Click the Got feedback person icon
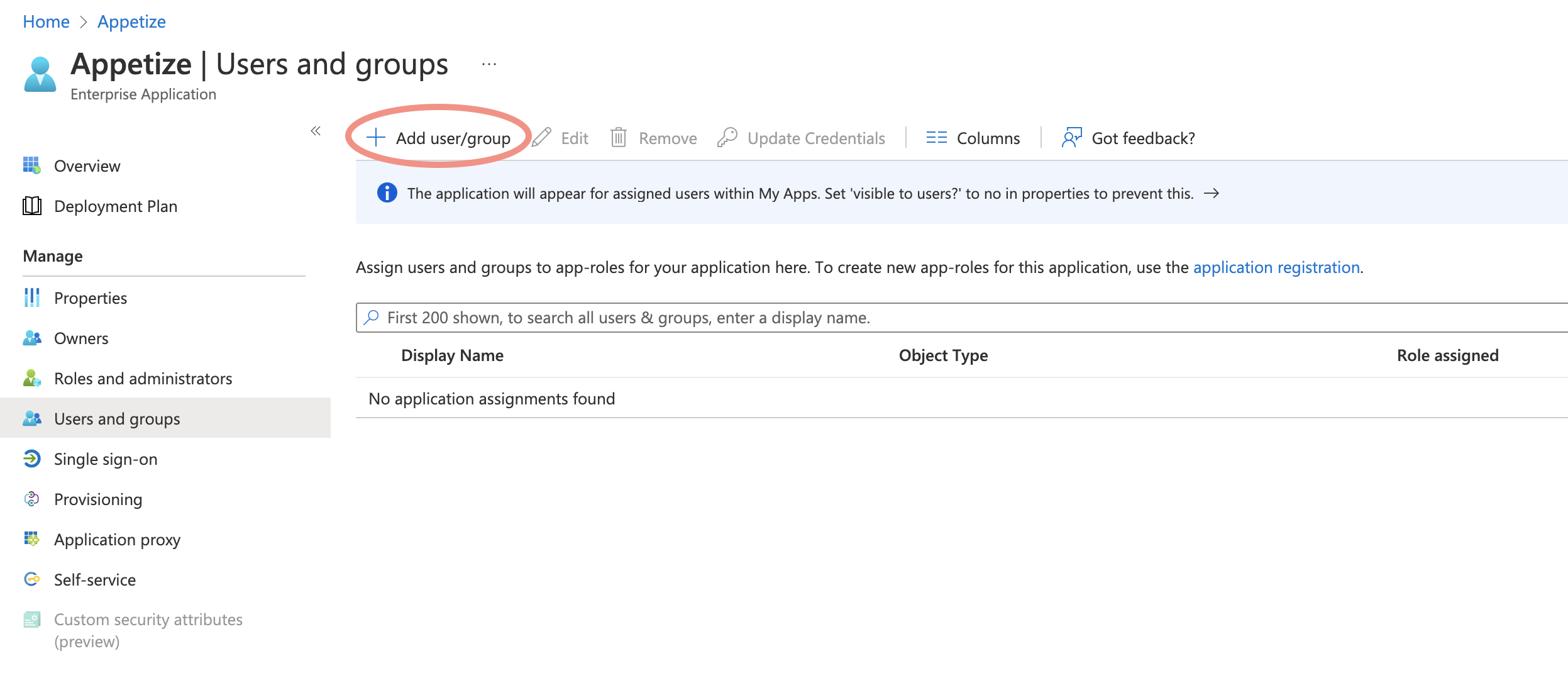This screenshot has height=673, width=1568. [1071, 138]
